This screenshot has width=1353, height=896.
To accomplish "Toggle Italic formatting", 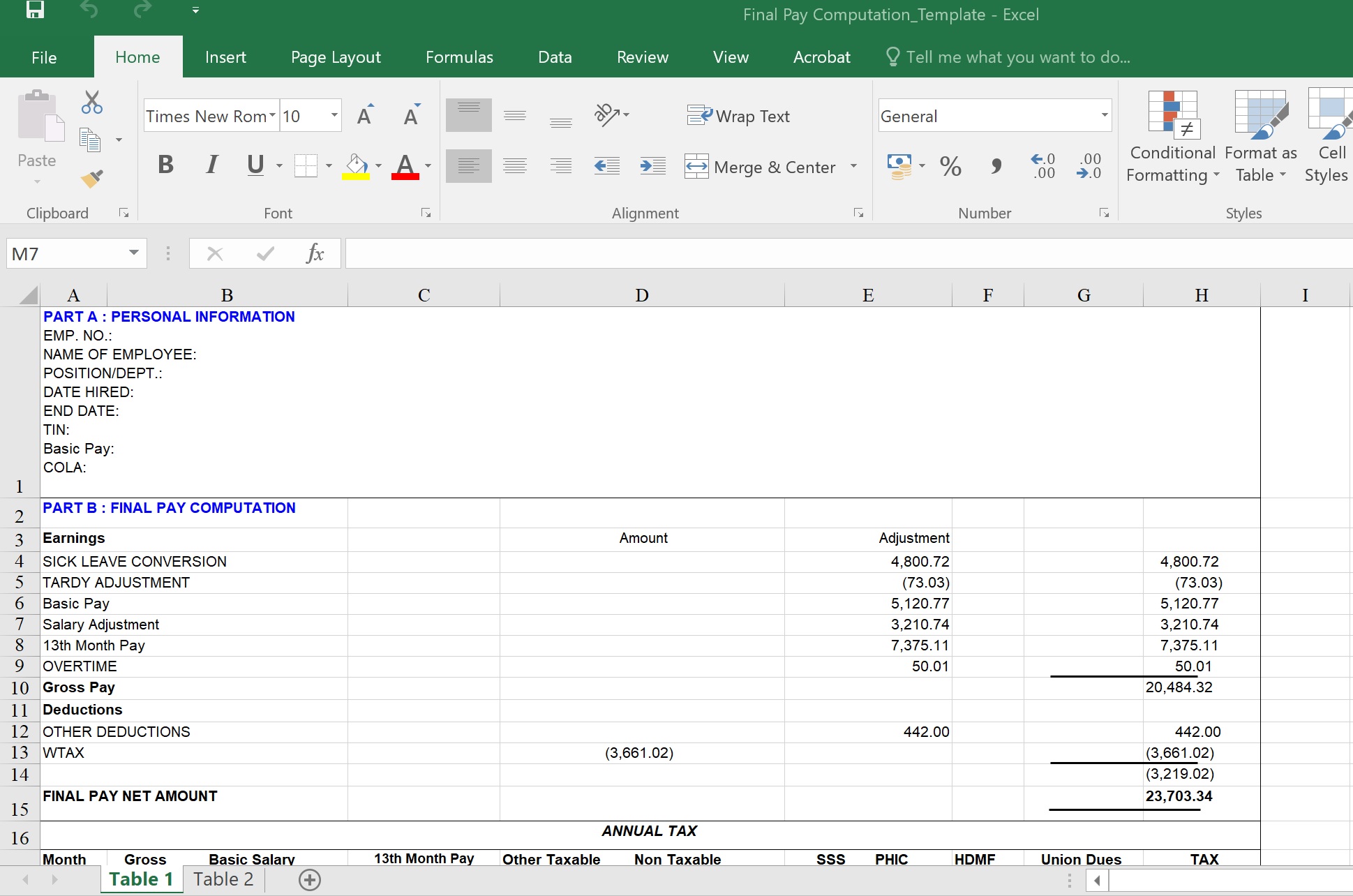I will coord(211,165).
